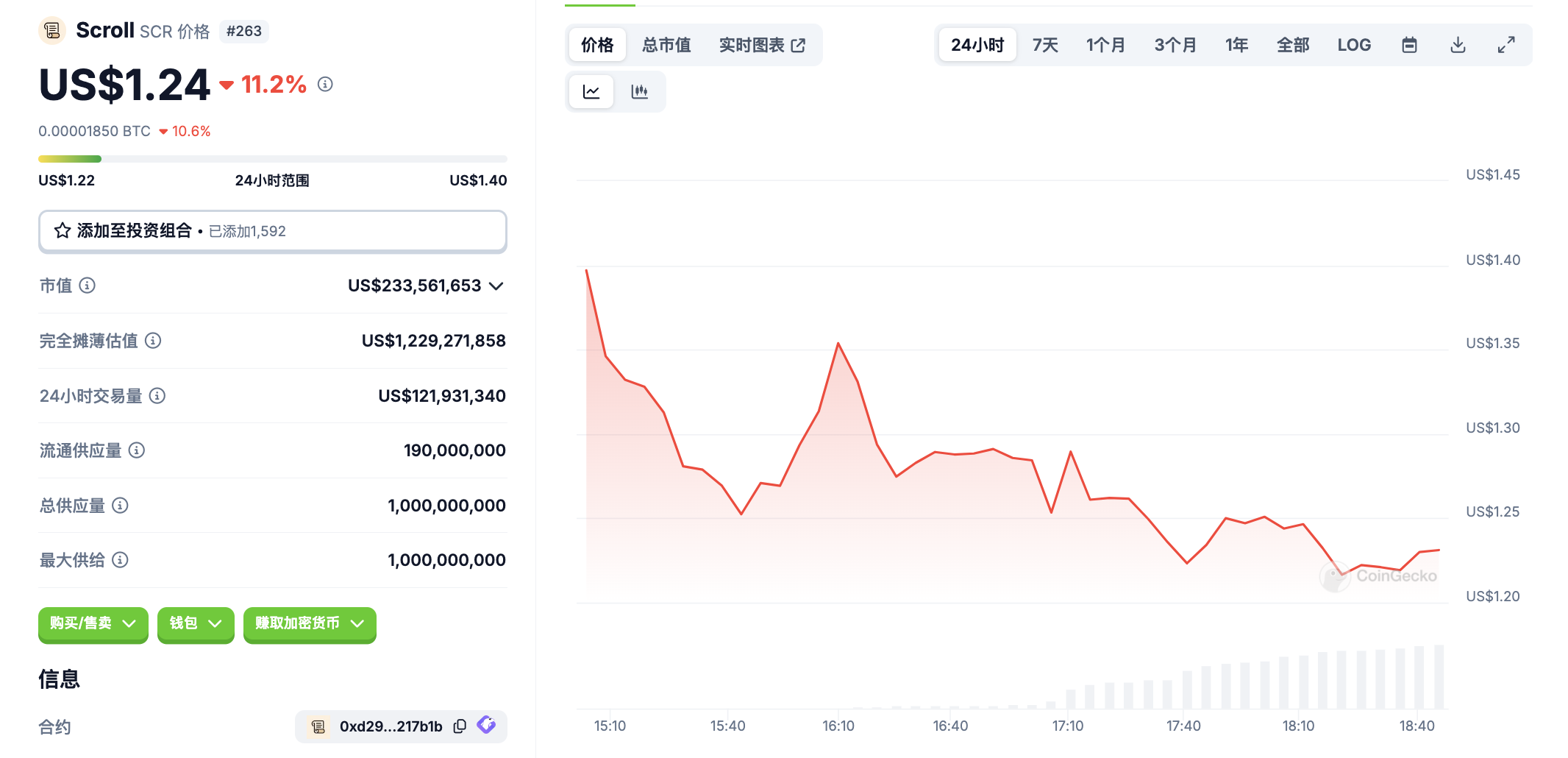Select the 7天 time range
Screen dimensions: 1568x758
(x=1044, y=45)
